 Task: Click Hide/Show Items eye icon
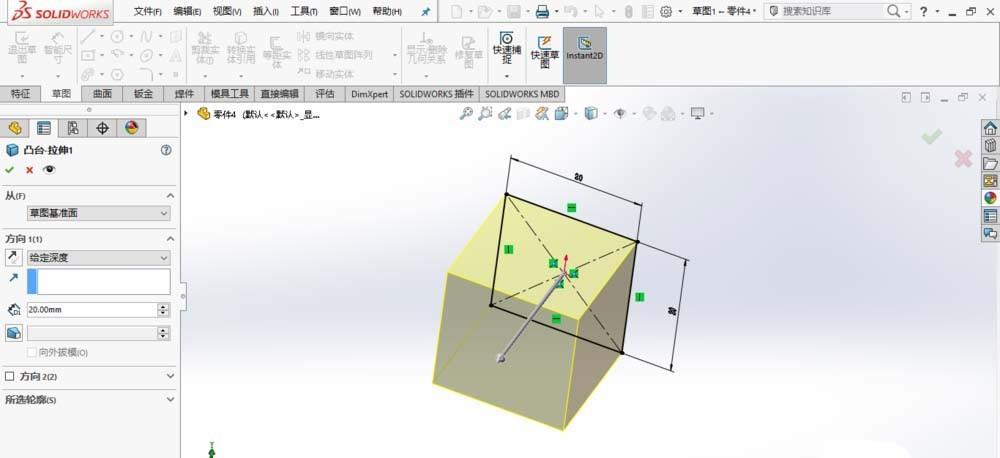[619, 114]
